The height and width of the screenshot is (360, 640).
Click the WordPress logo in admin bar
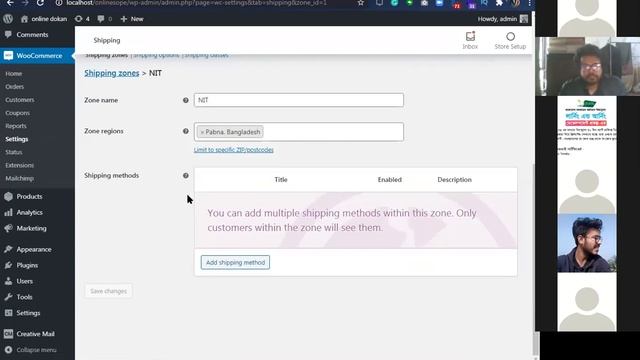(x=8, y=19)
